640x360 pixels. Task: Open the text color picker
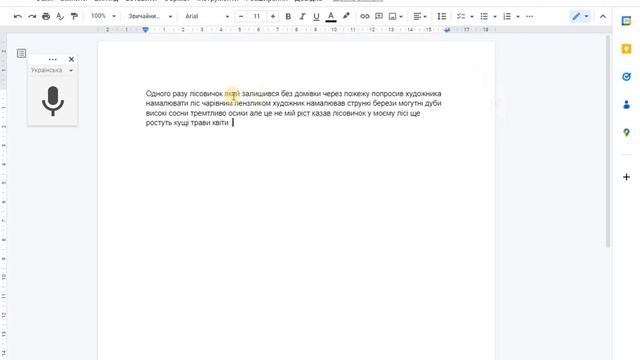331,16
